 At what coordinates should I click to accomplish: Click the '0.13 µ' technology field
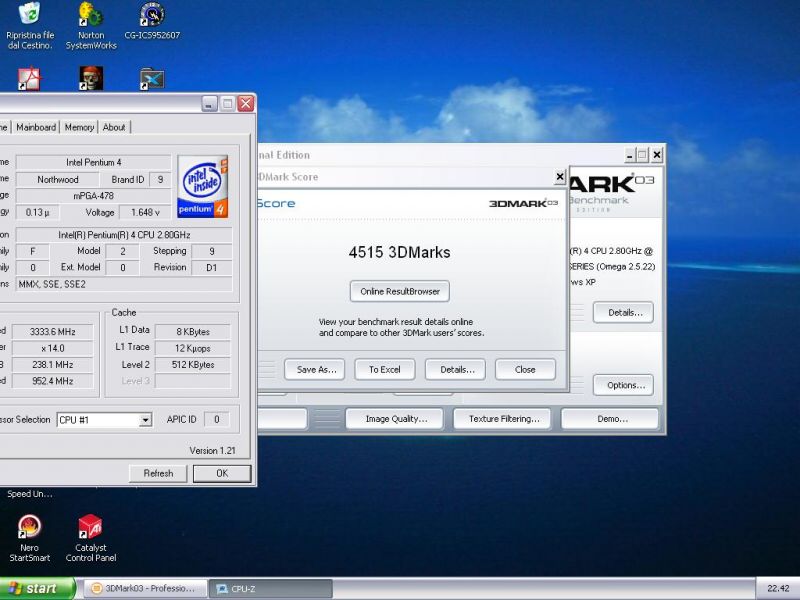37,212
